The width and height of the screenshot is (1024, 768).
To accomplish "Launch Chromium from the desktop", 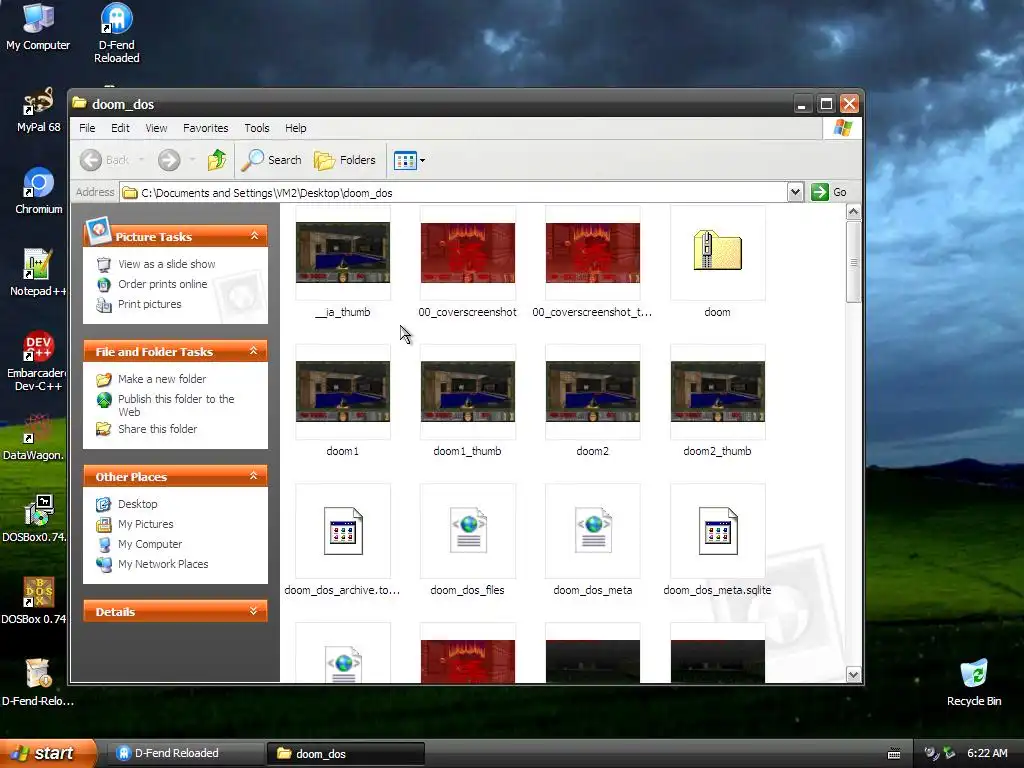I will click(39, 191).
